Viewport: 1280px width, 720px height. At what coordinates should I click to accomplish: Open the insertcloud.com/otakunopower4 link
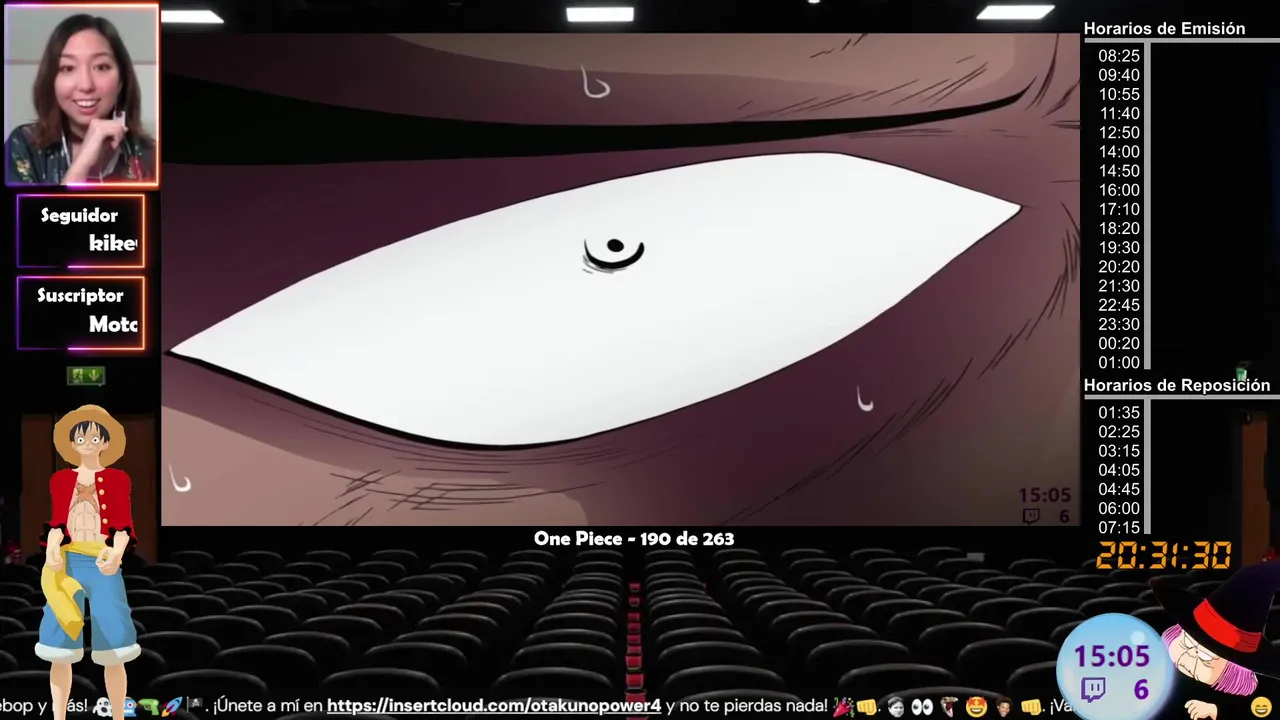(x=494, y=706)
